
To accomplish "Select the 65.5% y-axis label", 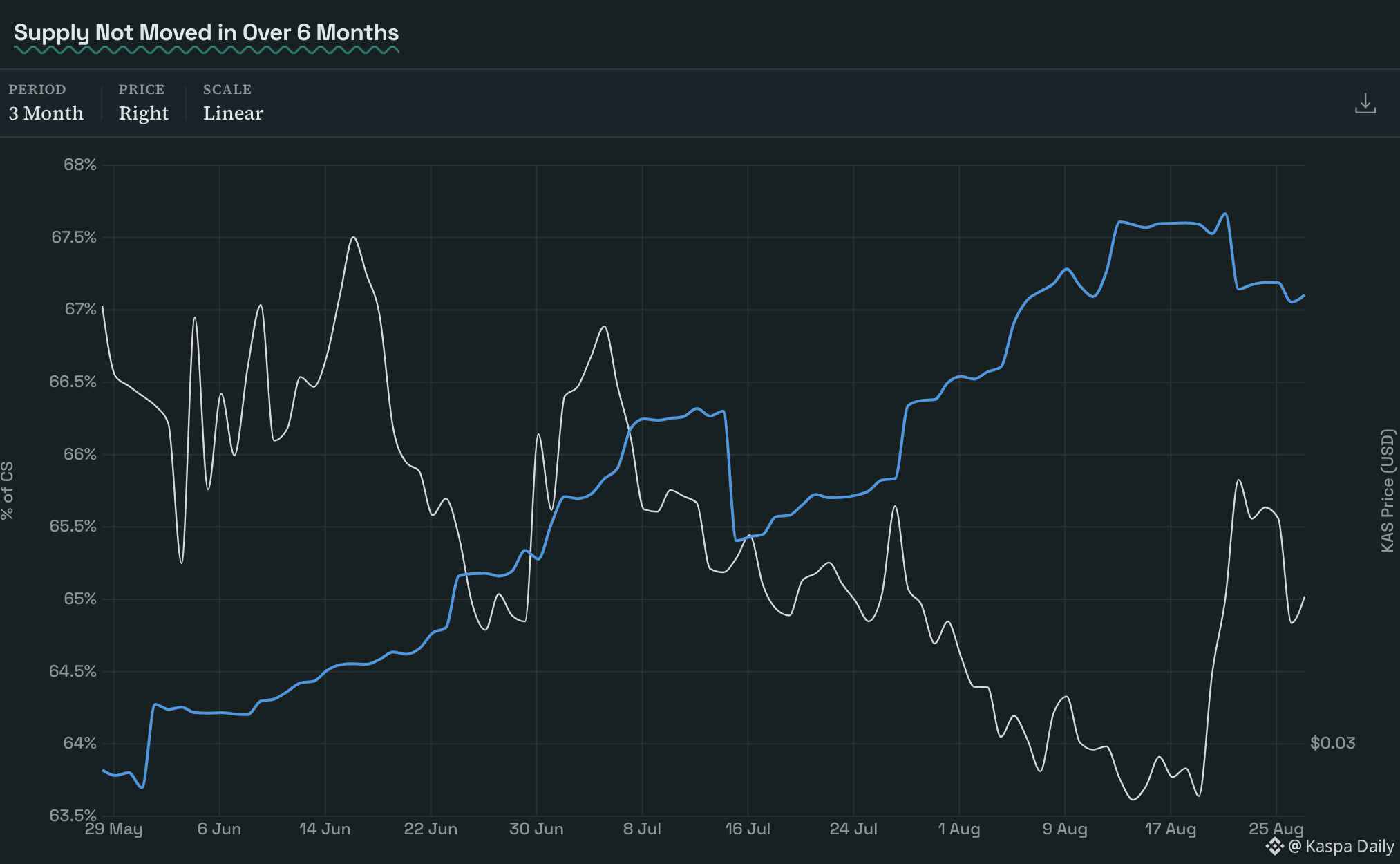I will pyautogui.click(x=73, y=526).
